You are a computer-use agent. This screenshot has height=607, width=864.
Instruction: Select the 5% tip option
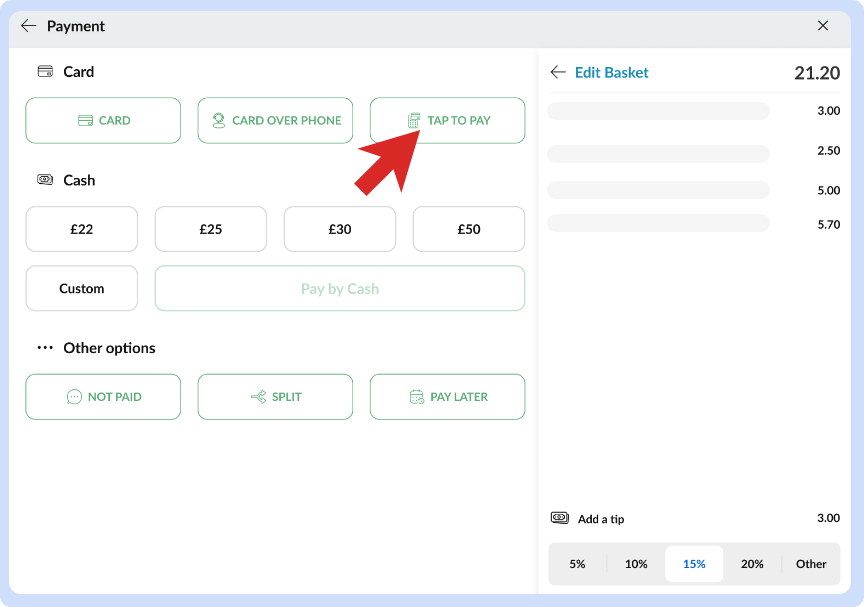(x=577, y=564)
